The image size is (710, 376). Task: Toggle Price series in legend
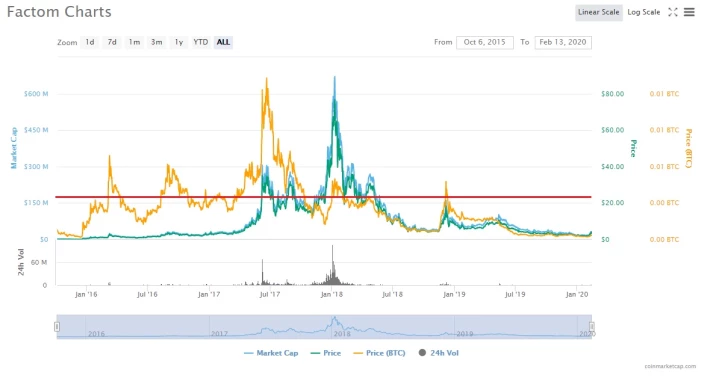click(x=326, y=353)
